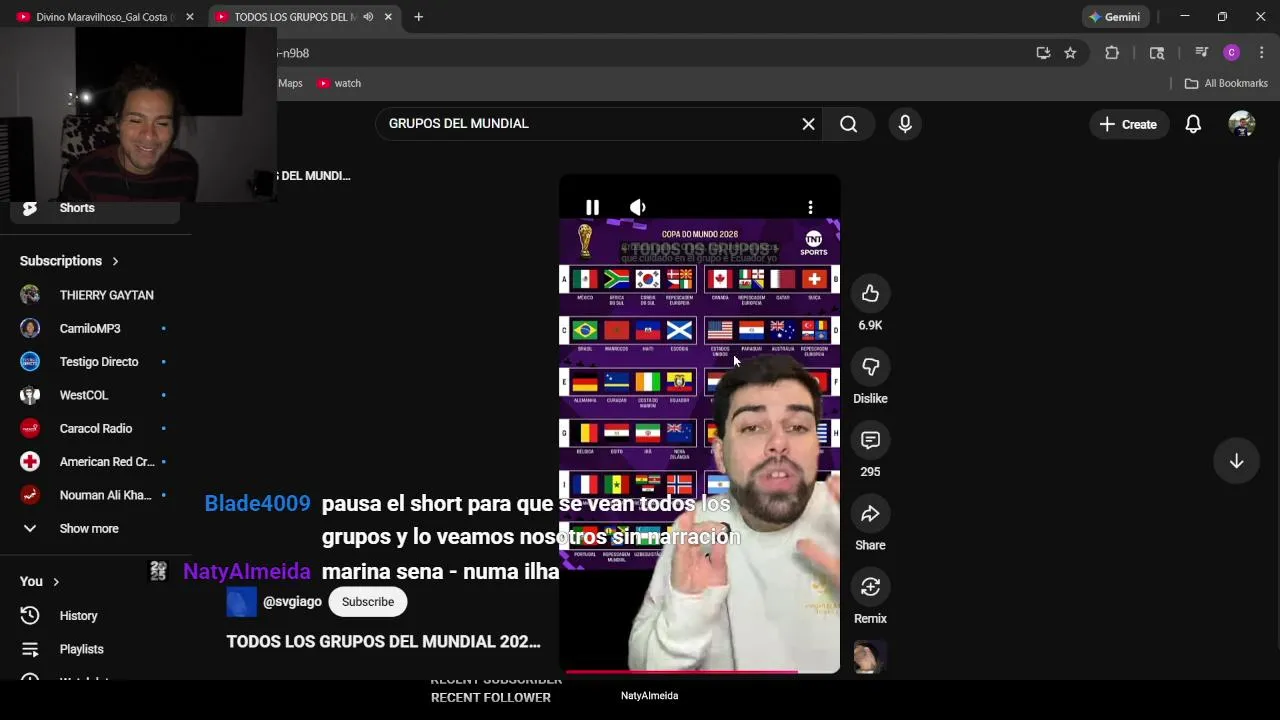Start voice search with microphone icon
1280x720 pixels.
tap(905, 124)
